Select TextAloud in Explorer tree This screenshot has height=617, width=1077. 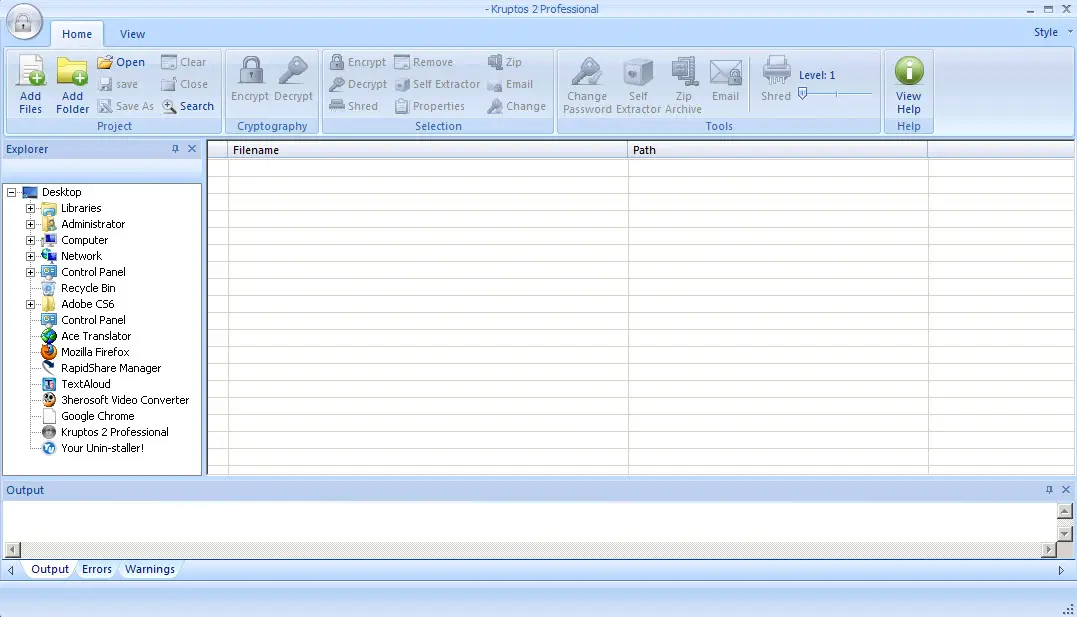point(85,384)
